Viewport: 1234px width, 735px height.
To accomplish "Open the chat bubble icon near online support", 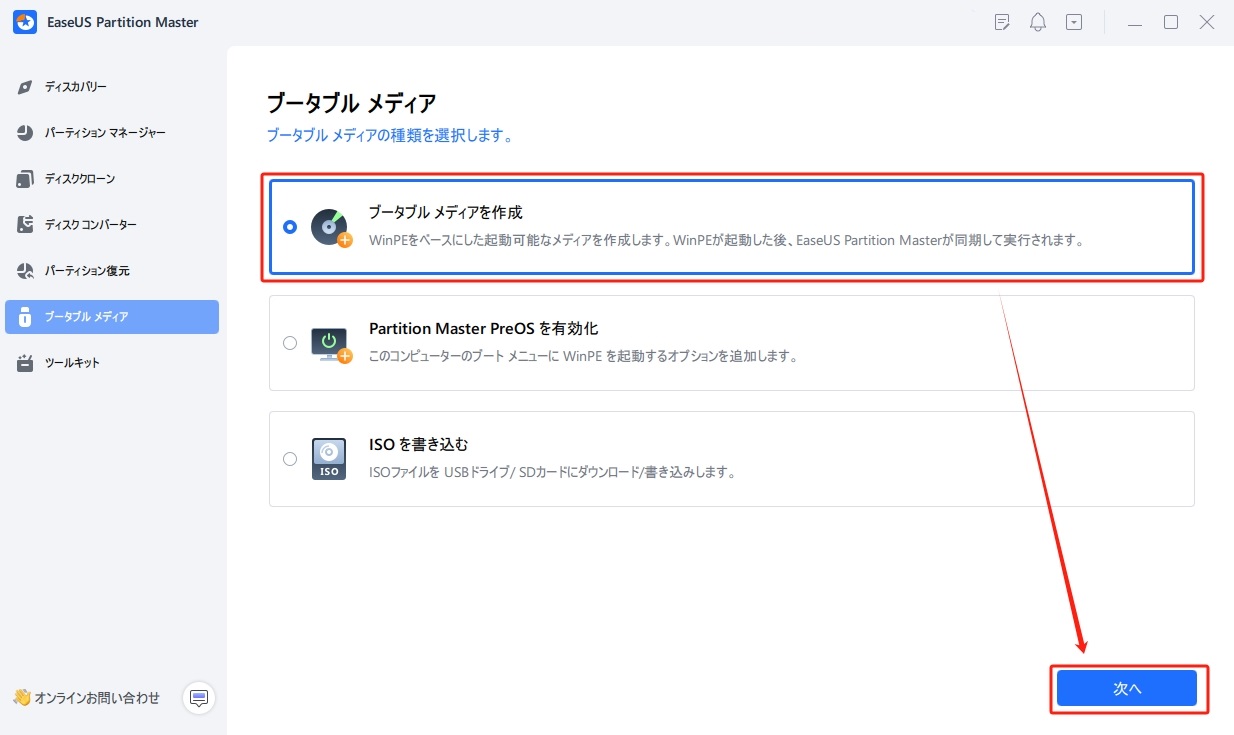I will (x=198, y=698).
